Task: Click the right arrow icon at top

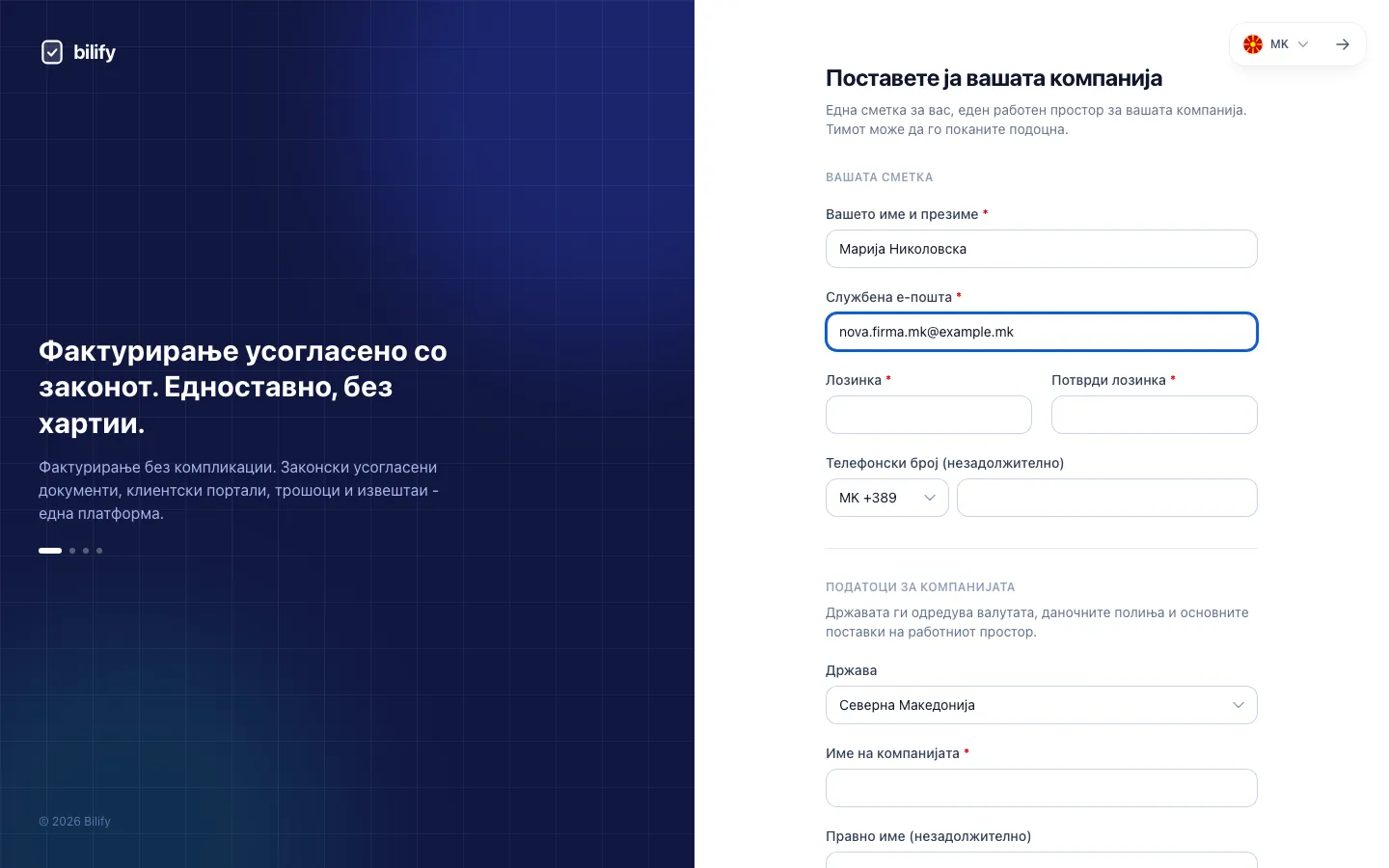Action: 1343,44
